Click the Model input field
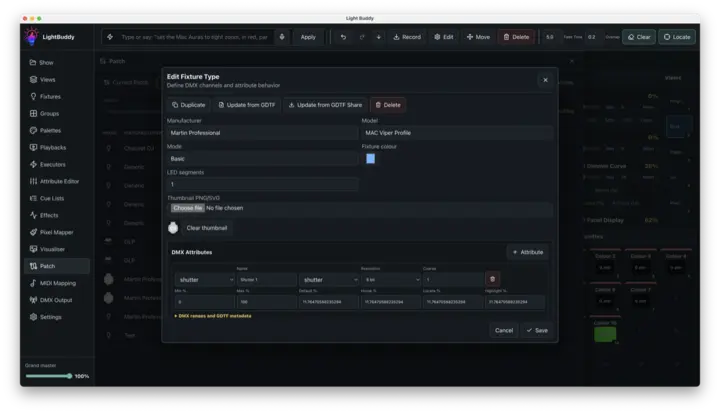The image size is (720, 413). tap(457, 133)
